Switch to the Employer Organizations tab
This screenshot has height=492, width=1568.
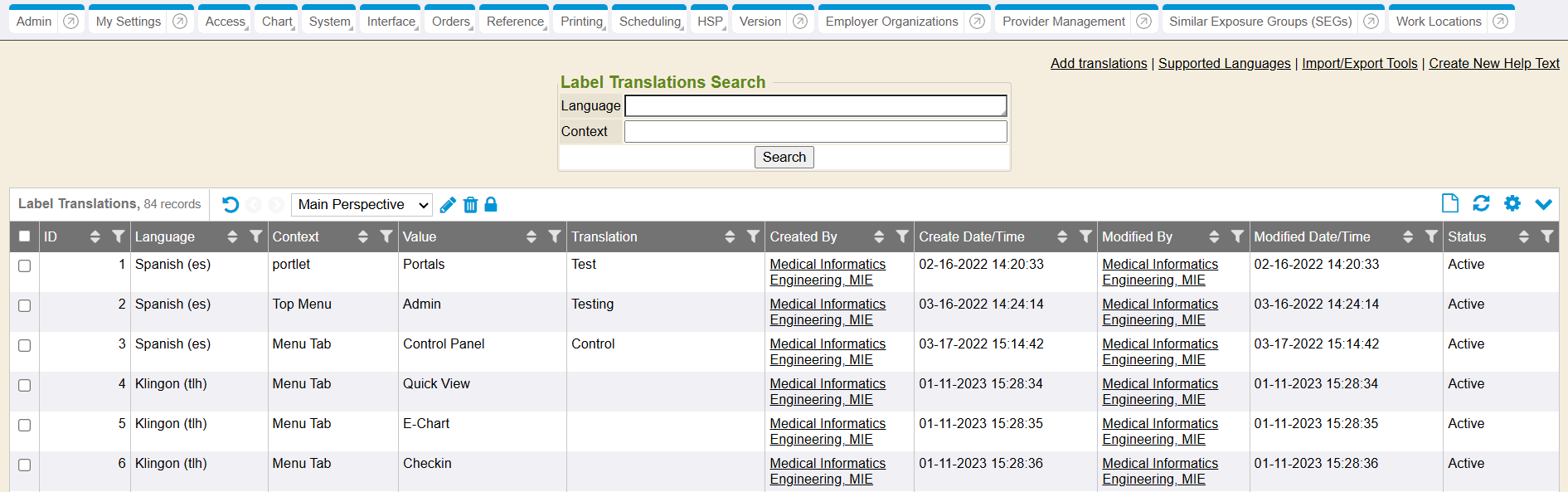(891, 22)
